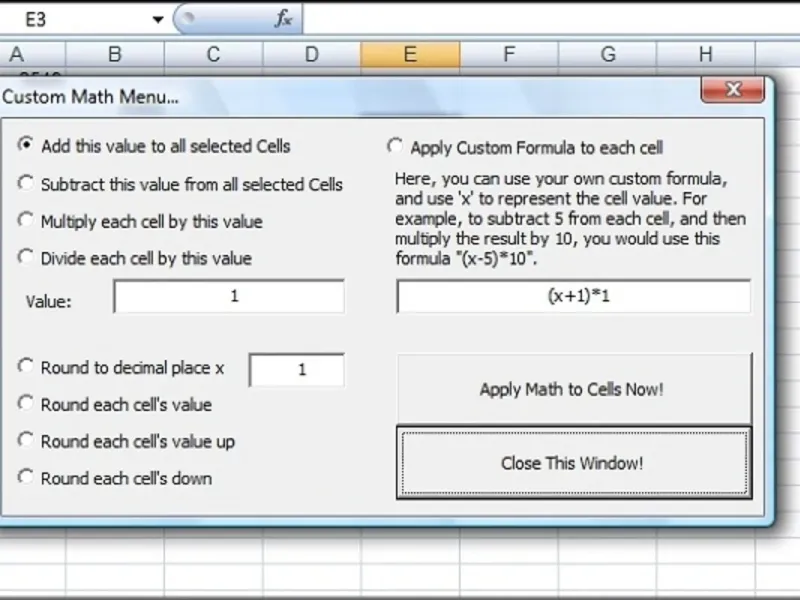Select 'Round to decimal place x' option
This screenshot has height=600, width=800.
(x=26, y=367)
